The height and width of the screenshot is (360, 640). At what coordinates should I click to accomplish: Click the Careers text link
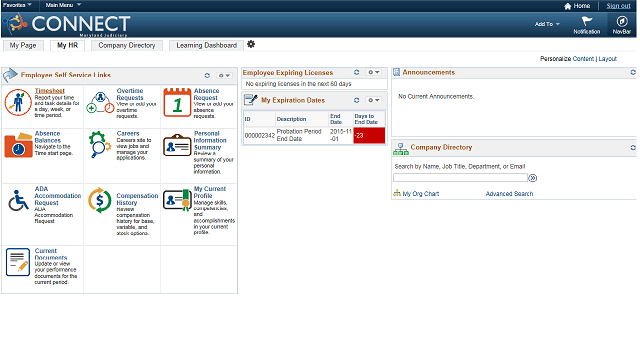[x=128, y=133]
